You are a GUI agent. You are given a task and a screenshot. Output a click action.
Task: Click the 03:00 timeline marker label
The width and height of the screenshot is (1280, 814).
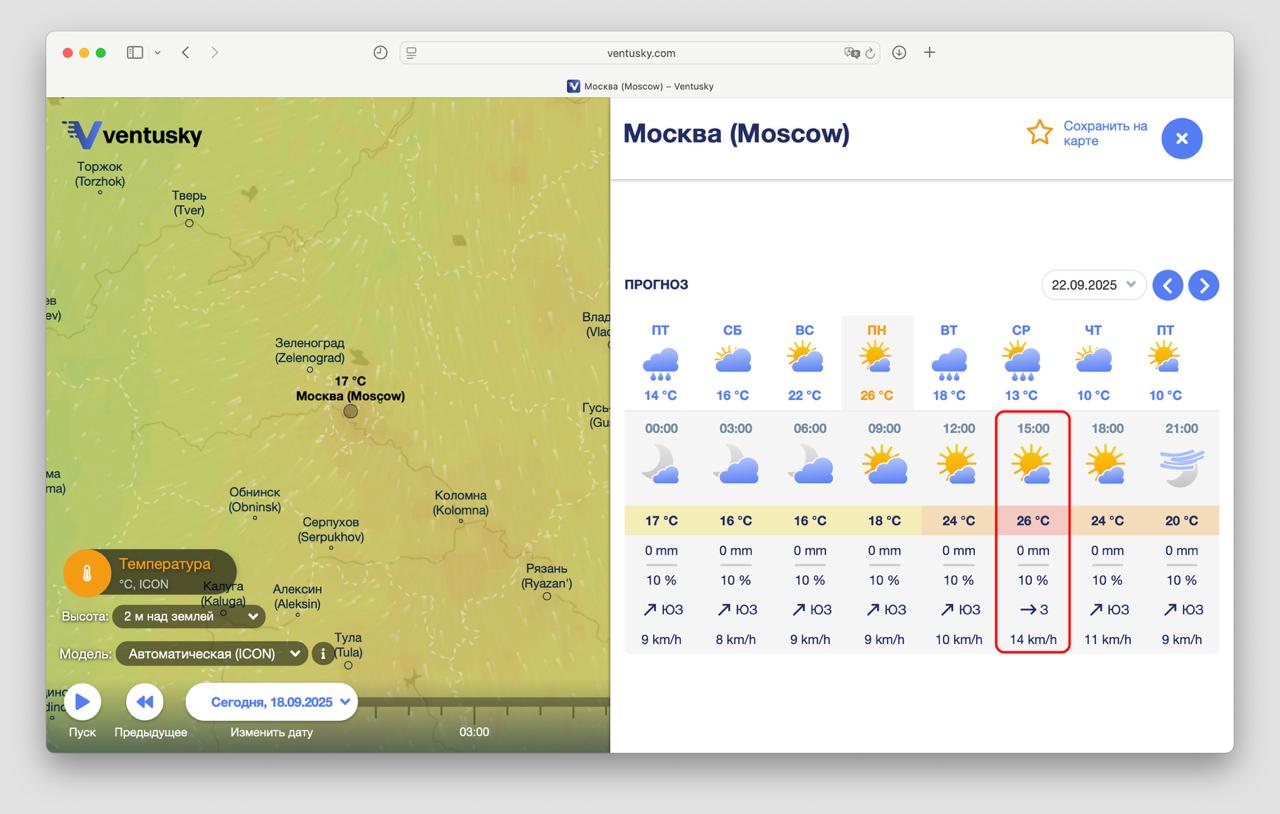(474, 732)
